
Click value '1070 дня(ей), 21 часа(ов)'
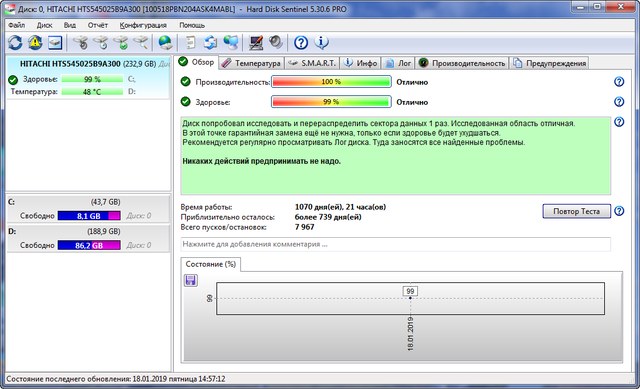point(340,207)
